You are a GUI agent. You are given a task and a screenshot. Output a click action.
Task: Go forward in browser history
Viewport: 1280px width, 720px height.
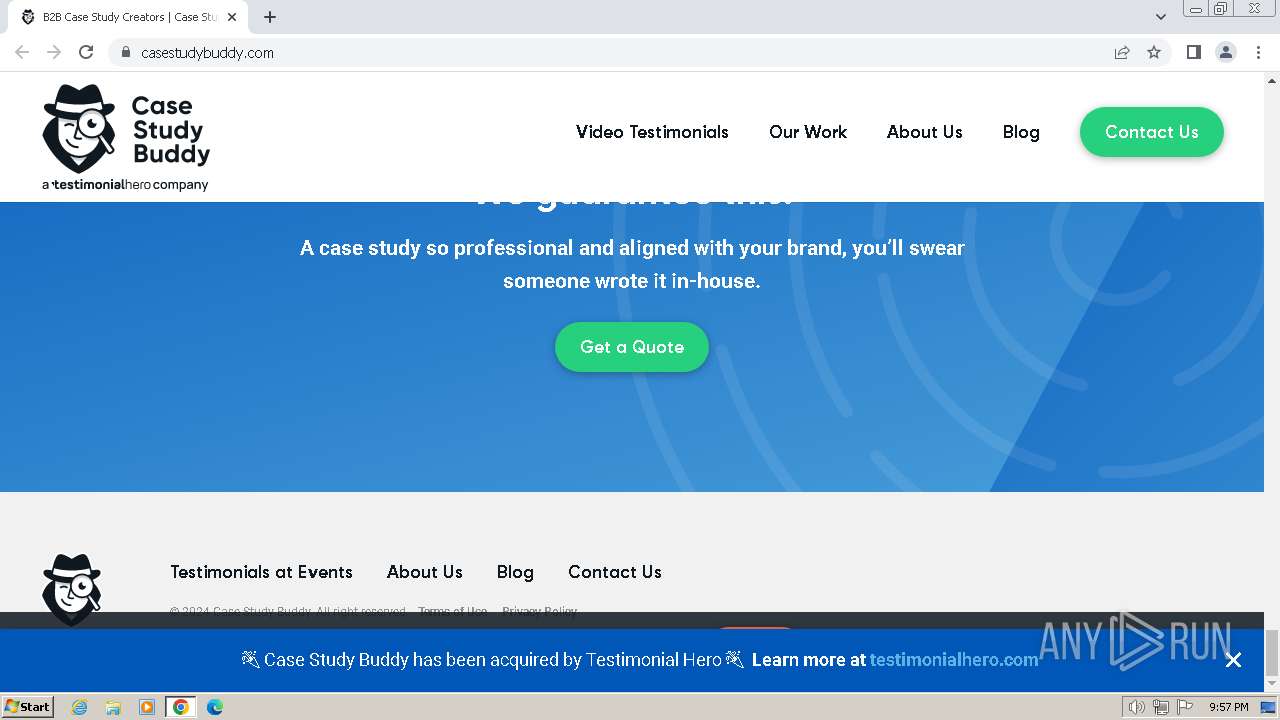[x=54, y=52]
